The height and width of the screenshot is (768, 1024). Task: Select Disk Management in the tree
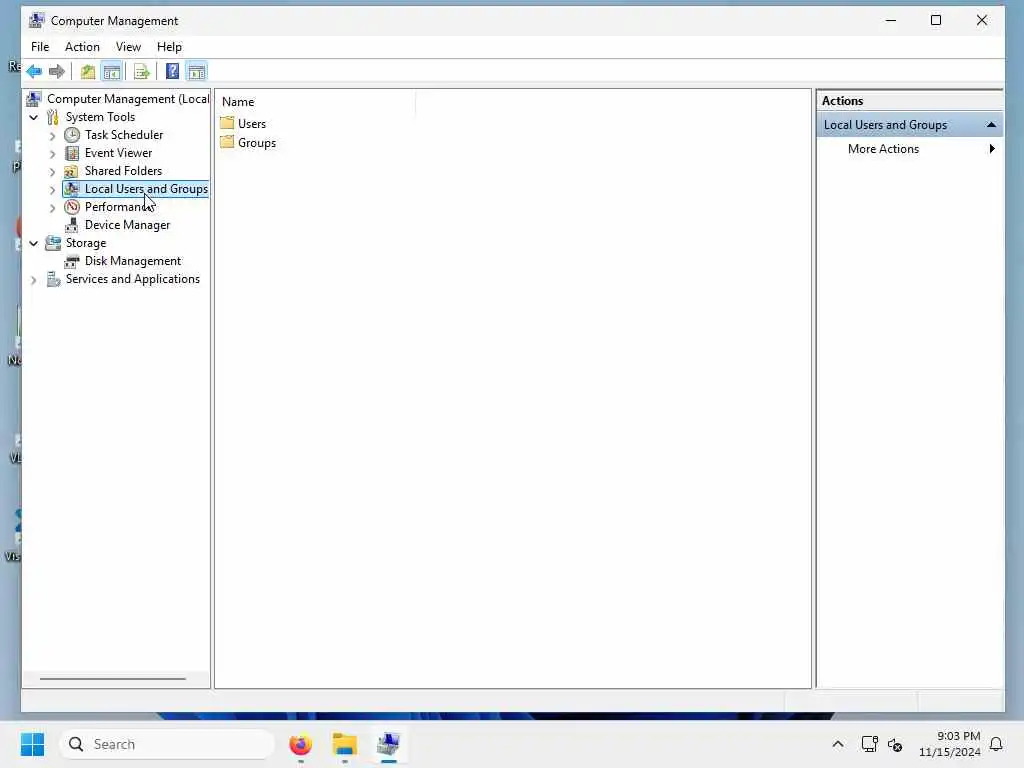click(x=133, y=261)
